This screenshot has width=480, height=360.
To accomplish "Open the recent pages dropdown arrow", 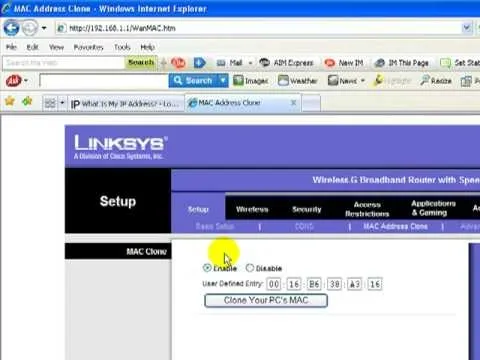I will [44, 28].
